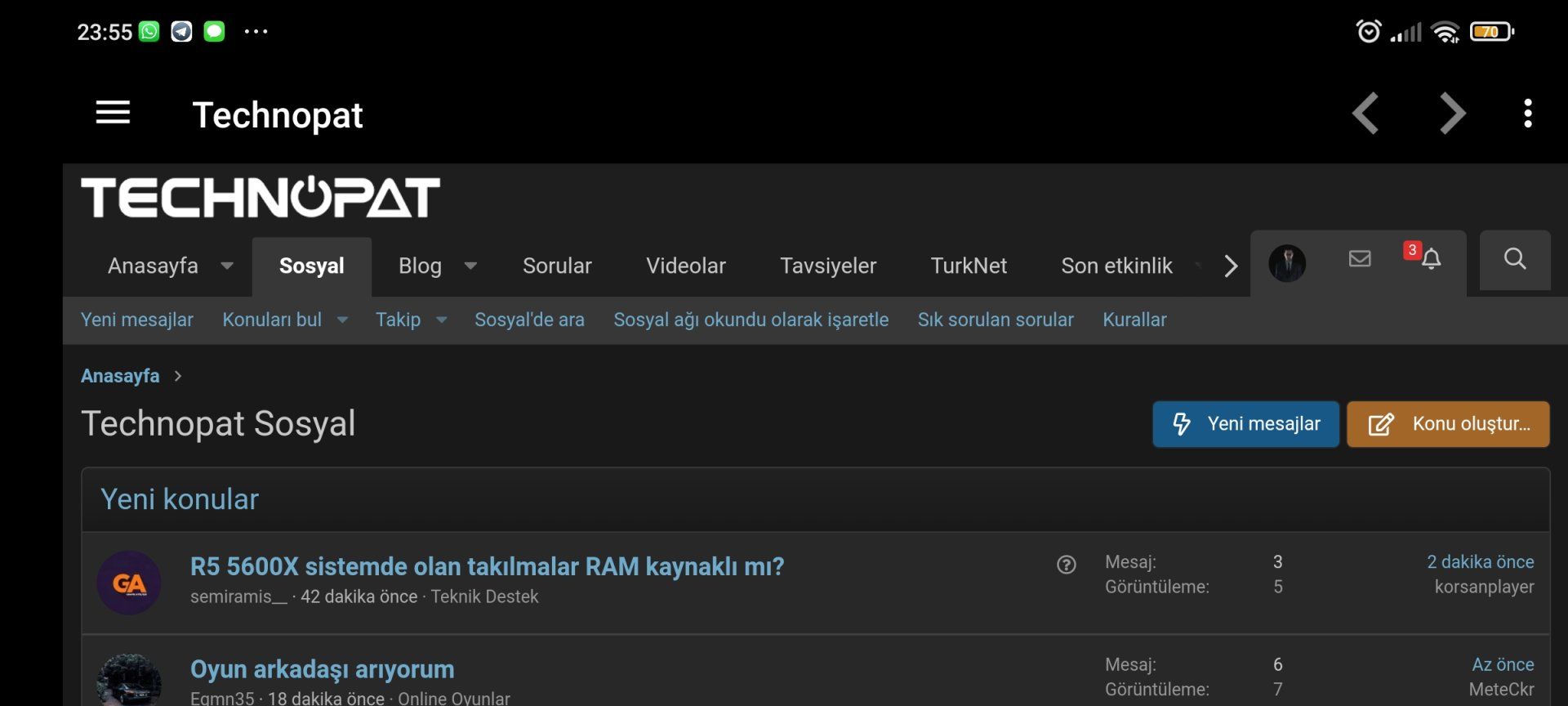Viewport: 1568px width, 706px height.
Task: Open korsanplayer's profile link
Action: 1484,587
